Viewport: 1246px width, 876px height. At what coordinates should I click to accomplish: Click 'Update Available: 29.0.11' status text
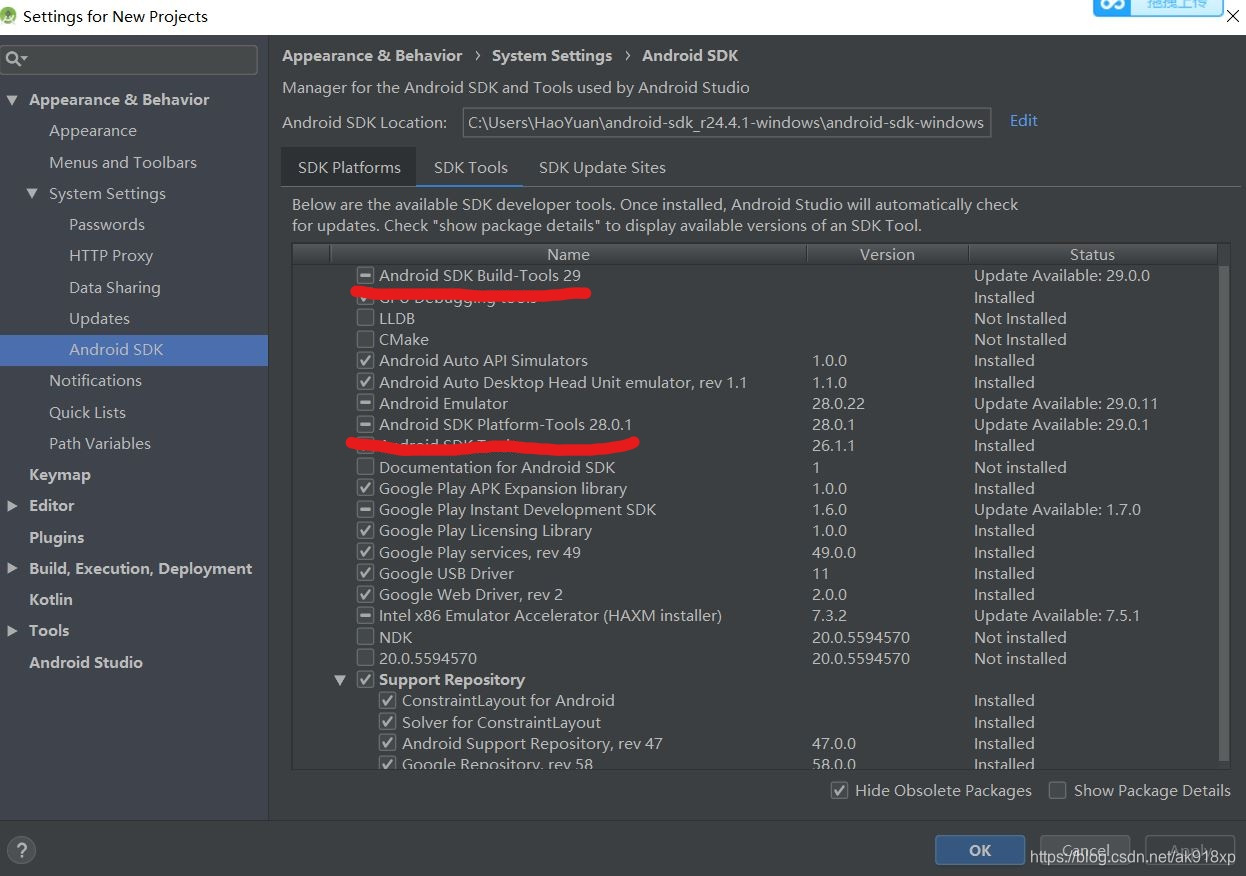pos(1066,404)
